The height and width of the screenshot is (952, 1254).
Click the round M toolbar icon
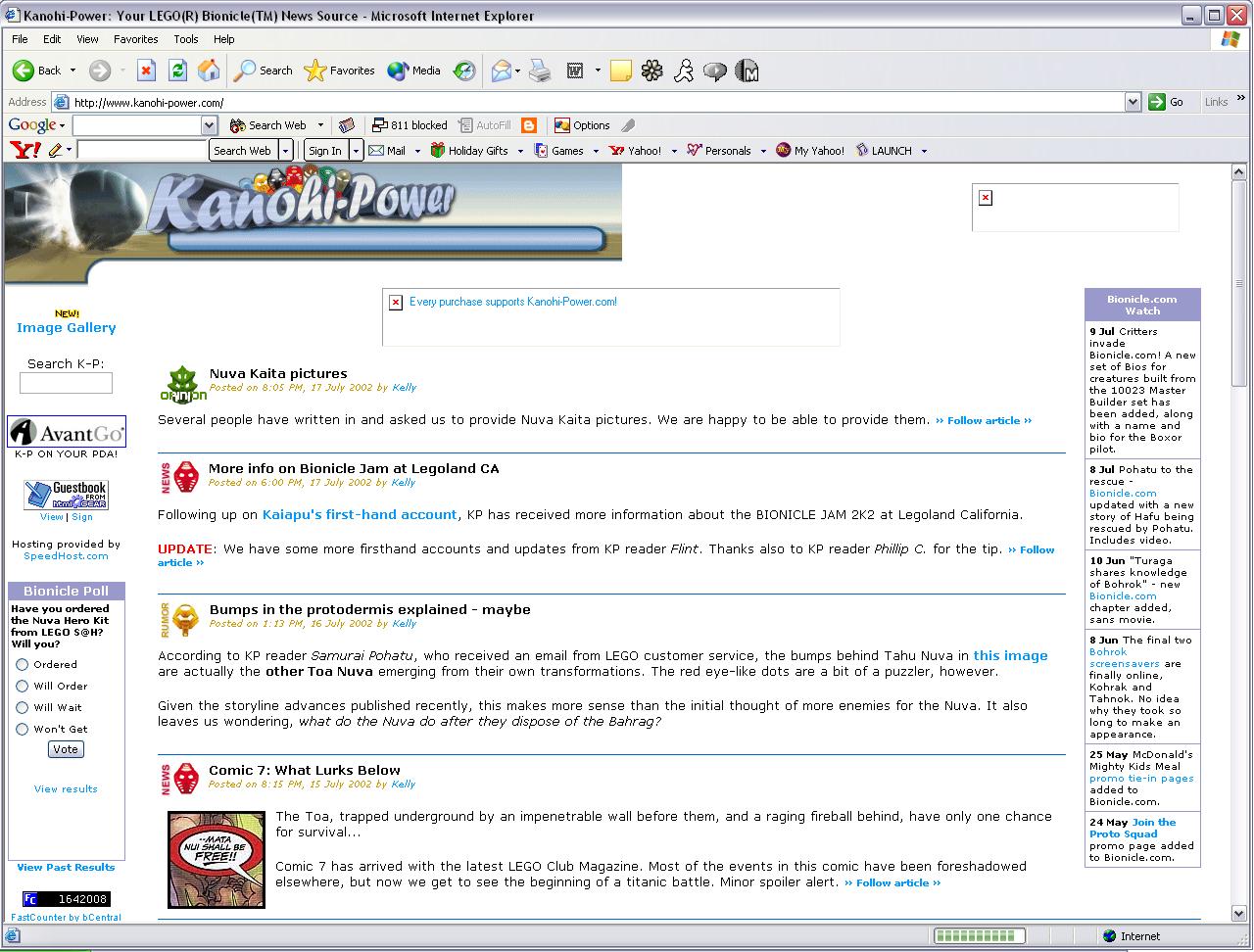coord(748,71)
